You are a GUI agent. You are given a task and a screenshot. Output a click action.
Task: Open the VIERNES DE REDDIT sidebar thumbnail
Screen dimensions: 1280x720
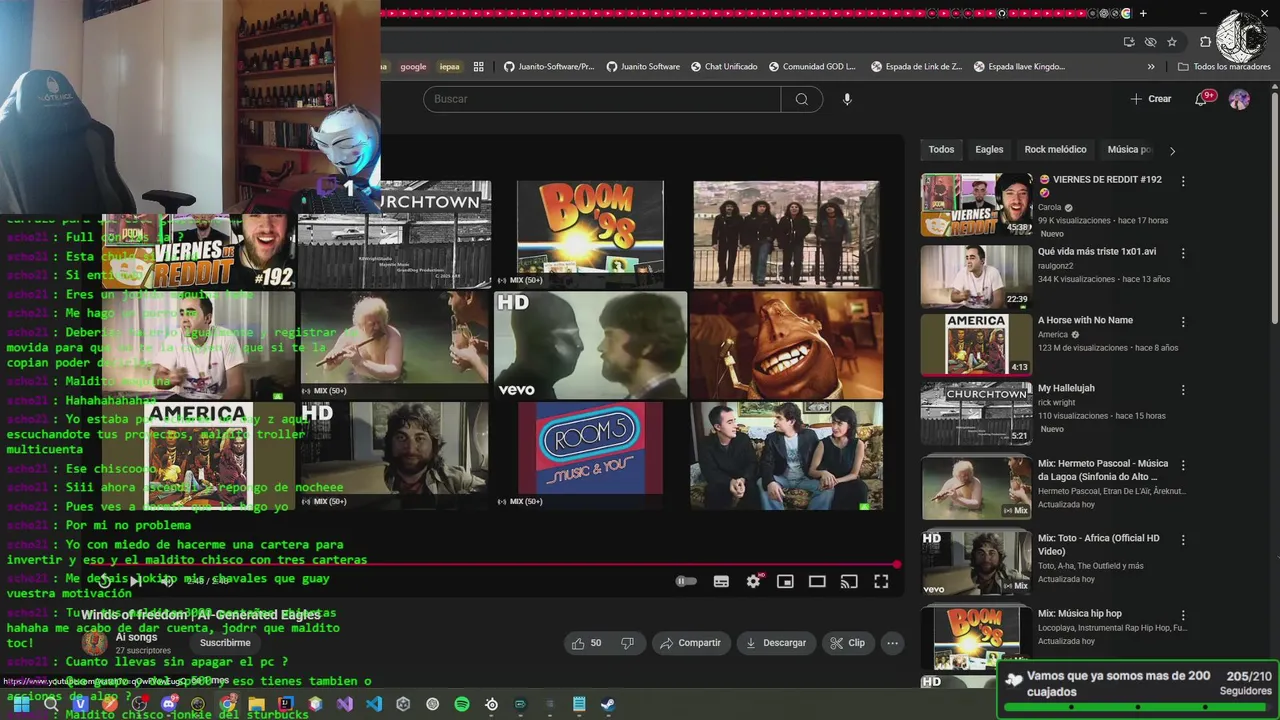tap(976, 204)
